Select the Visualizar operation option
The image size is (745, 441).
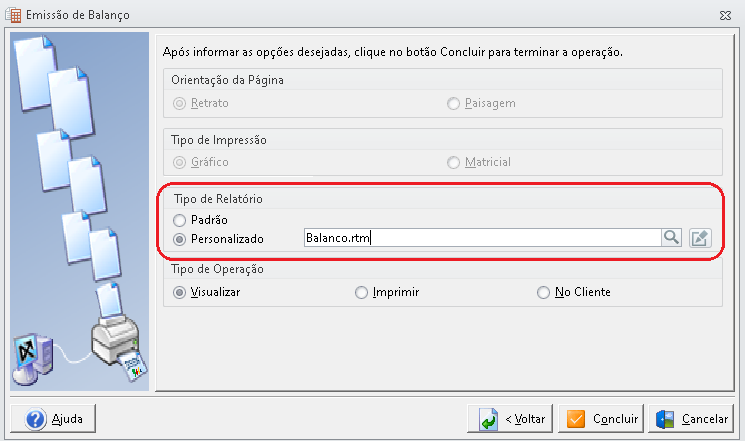click(179, 292)
